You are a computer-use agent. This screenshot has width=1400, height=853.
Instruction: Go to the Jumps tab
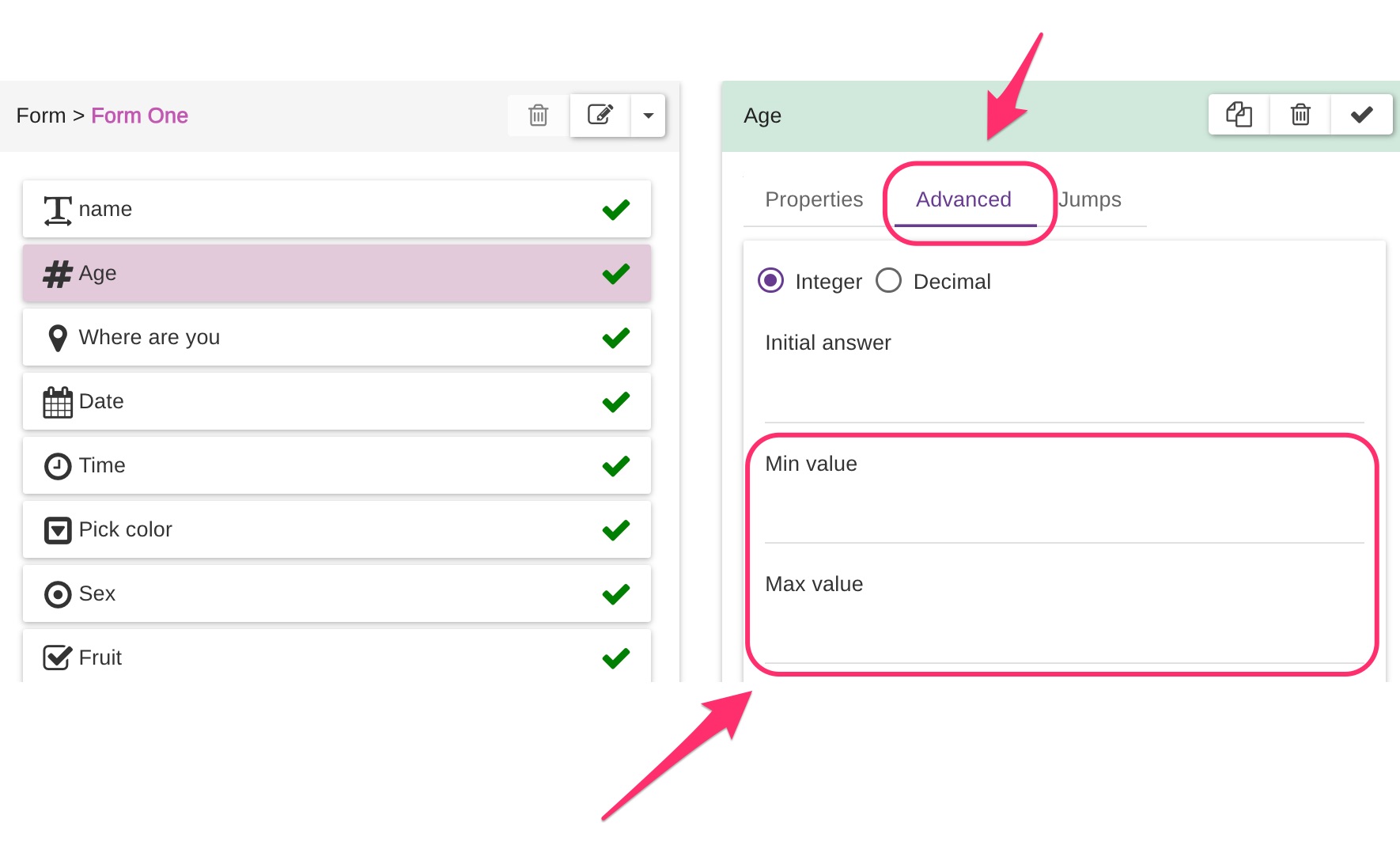[x=1090, y=199]
